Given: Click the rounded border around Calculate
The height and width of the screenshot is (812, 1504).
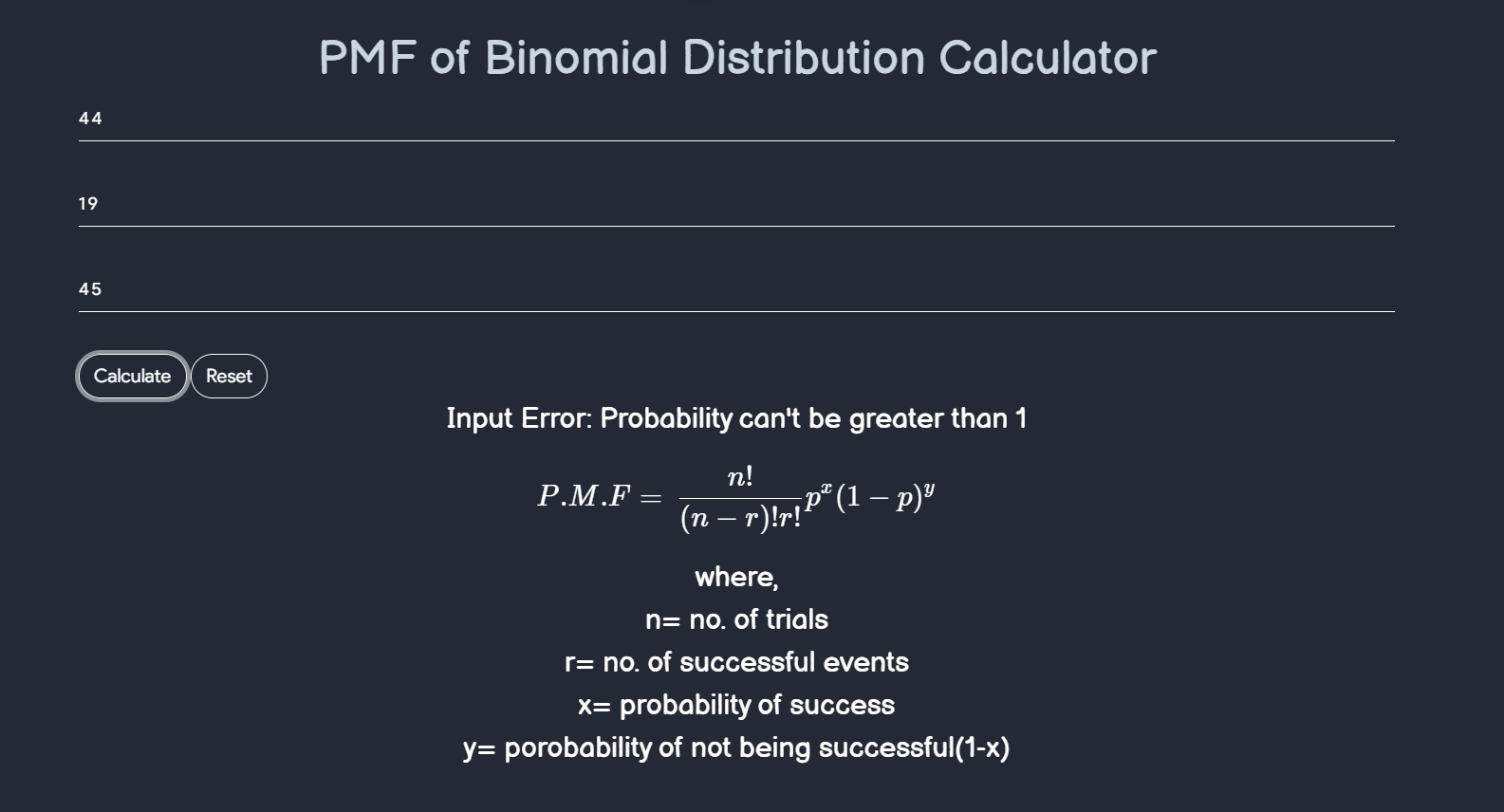Looking at the screenshot, I should pyautogui.click(x=132, y=355).
